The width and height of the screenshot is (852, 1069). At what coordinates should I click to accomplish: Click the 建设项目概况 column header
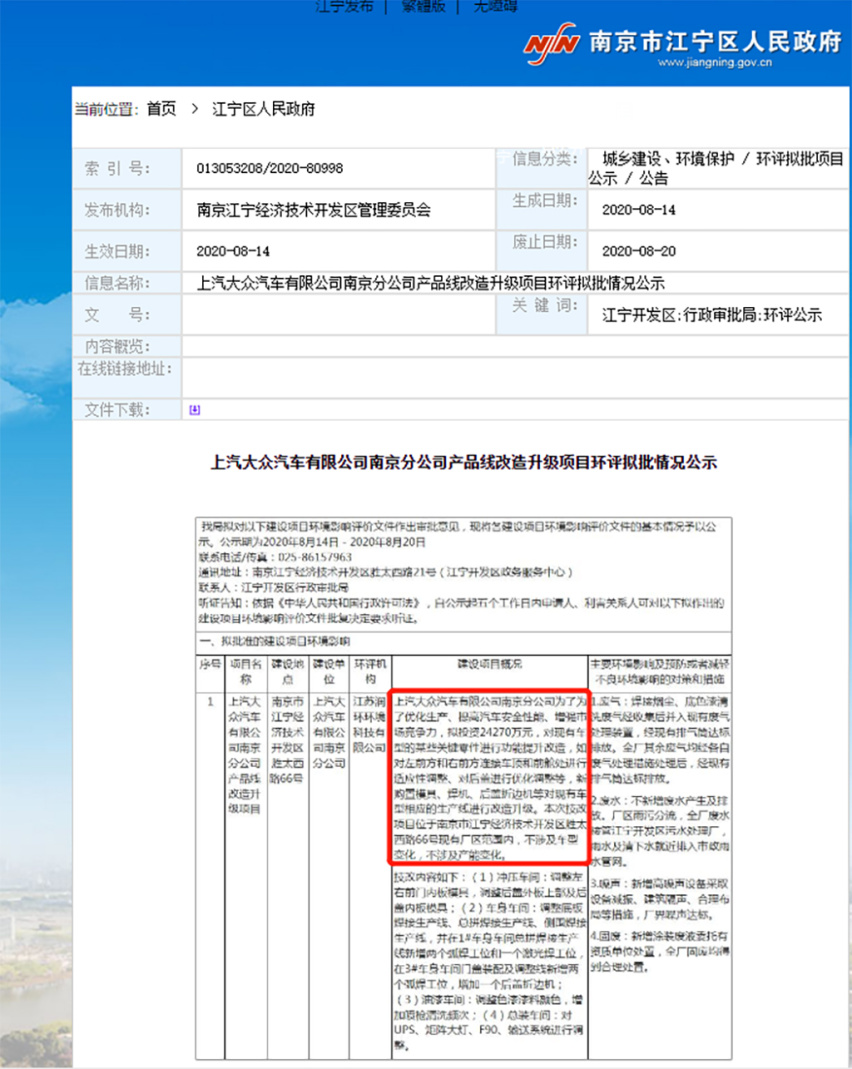pyautogui.click(x=489, y=664)
